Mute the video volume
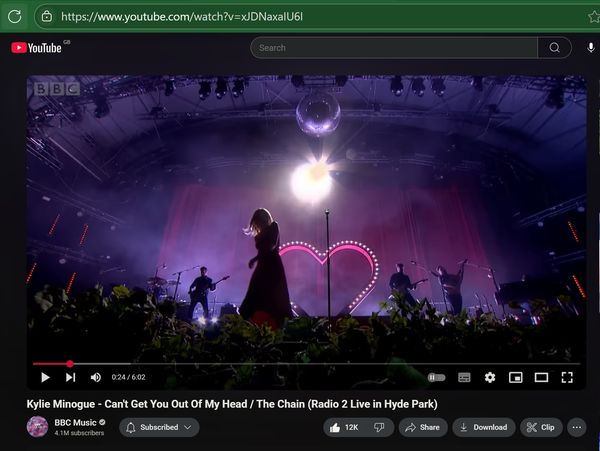 [x=96, y=378]
